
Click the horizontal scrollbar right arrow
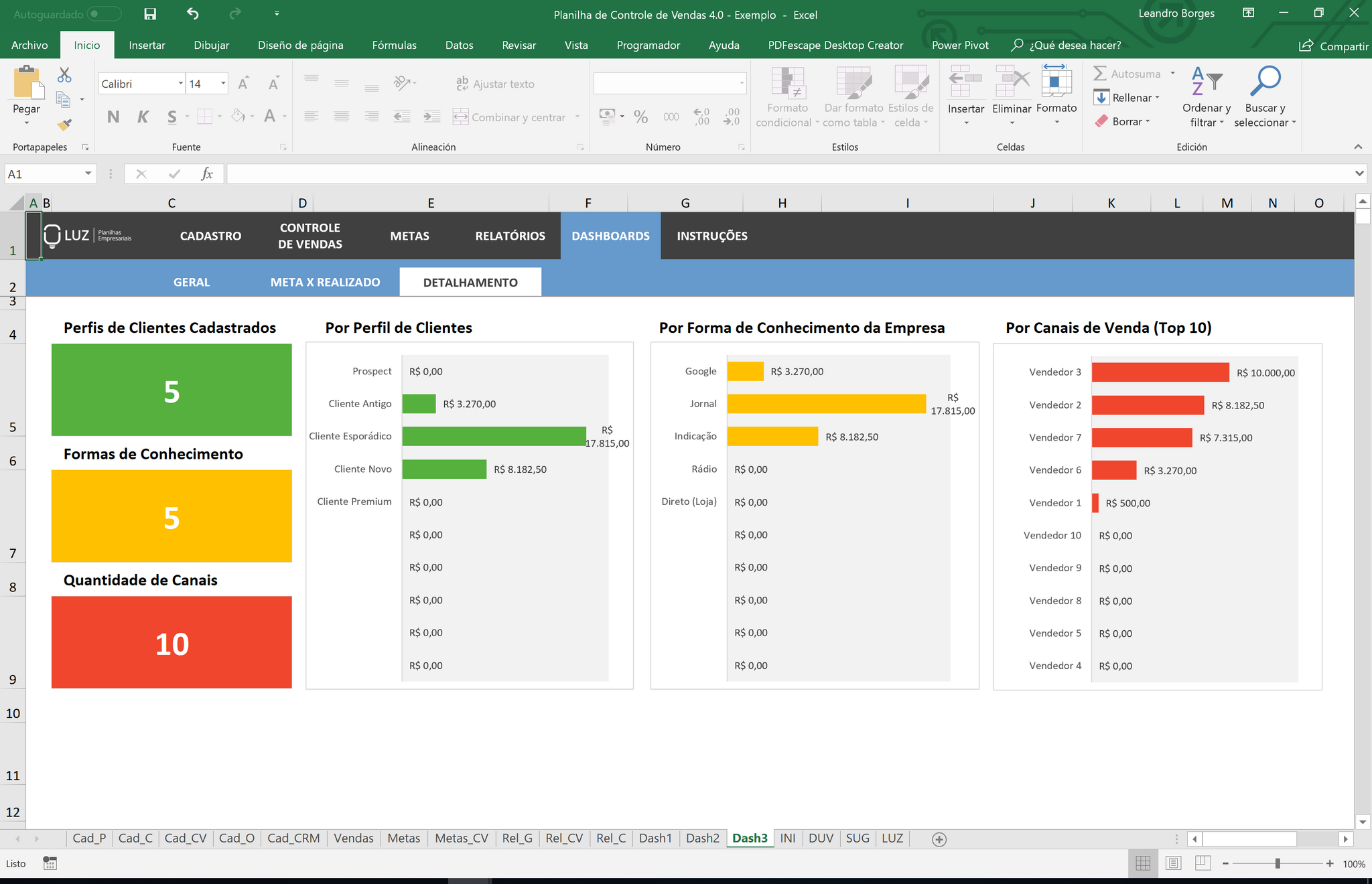coord(1345,839)
